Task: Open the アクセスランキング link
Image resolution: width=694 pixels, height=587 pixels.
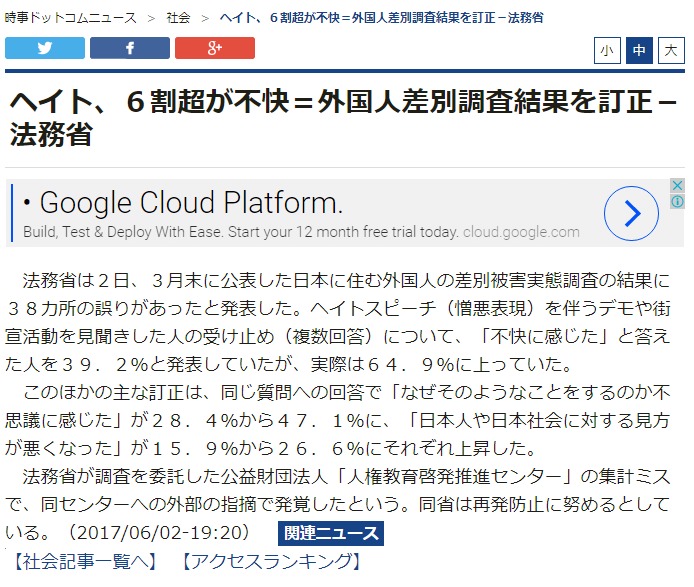Action: click(272, 561)
